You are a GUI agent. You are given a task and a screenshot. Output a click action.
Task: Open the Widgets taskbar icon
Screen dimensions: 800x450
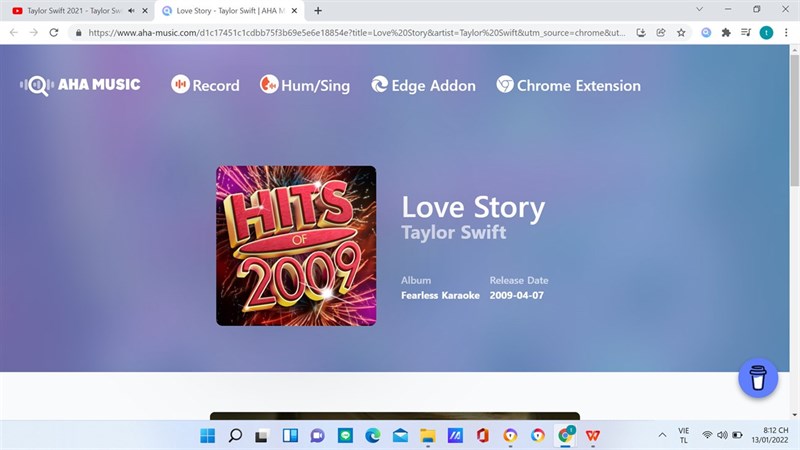[x=290, y=436]
